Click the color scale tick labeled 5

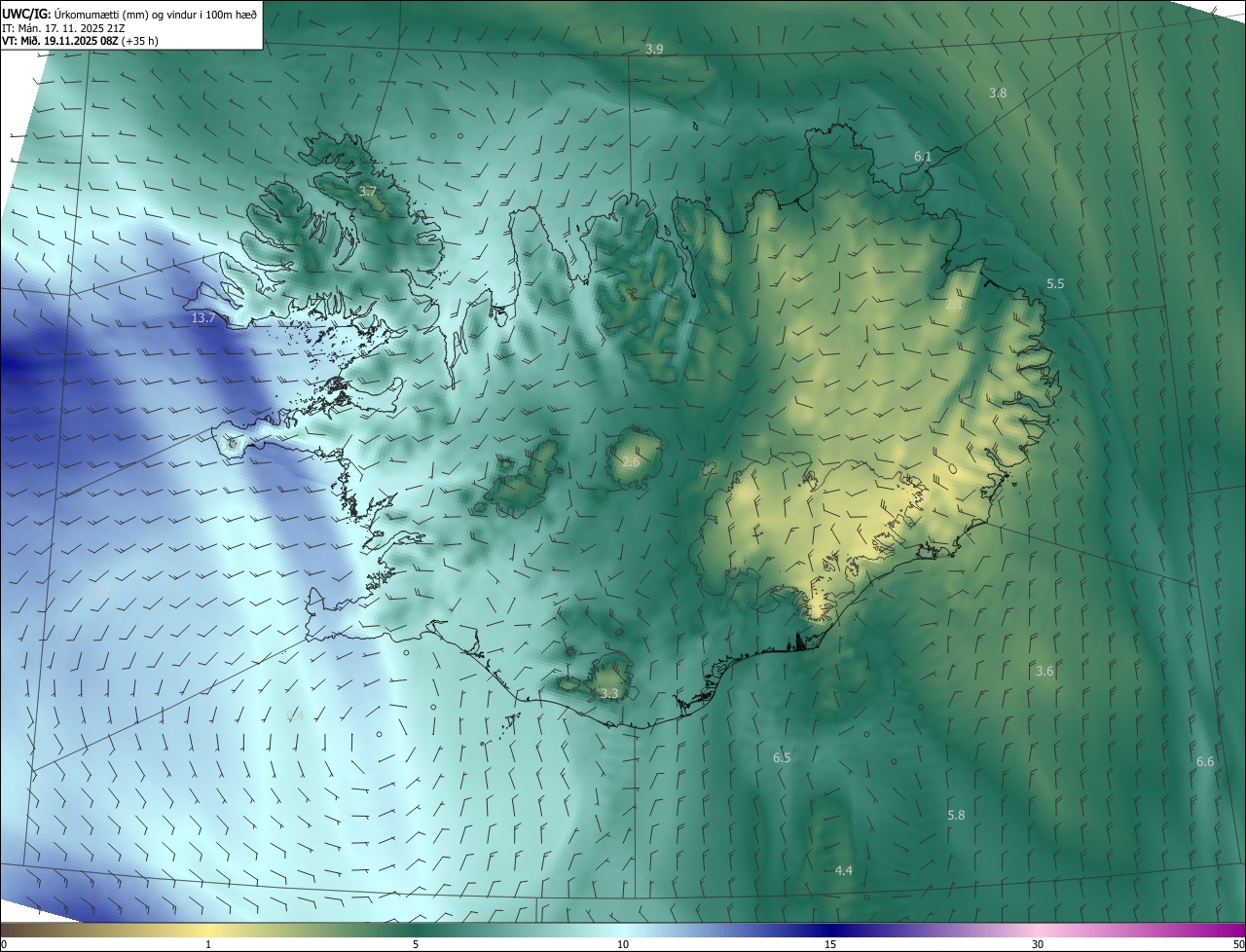tap(416, 944)
